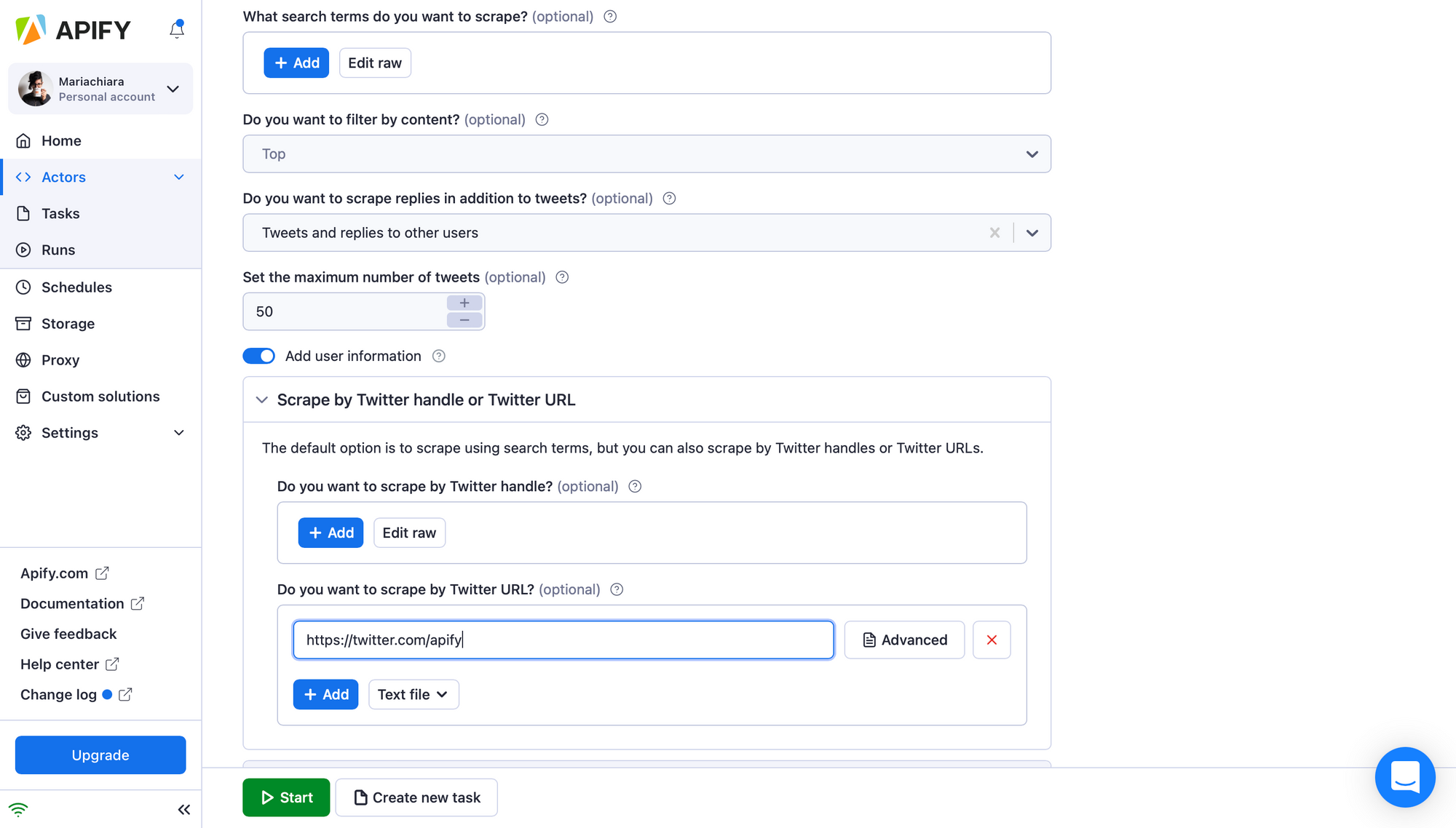The image size is (1456, 828).
Task: Open Apify.com external link
Action: (64, 573)
